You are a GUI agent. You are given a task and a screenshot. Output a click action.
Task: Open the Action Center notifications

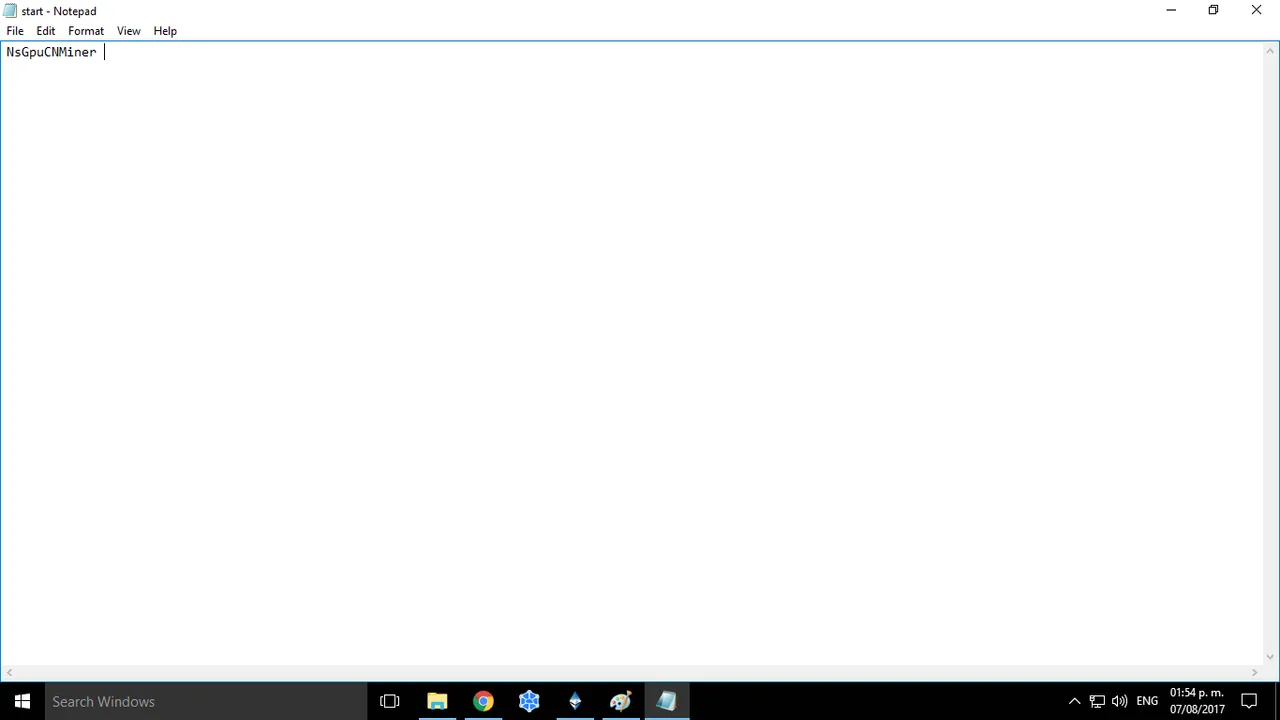tap(1249, 701)
